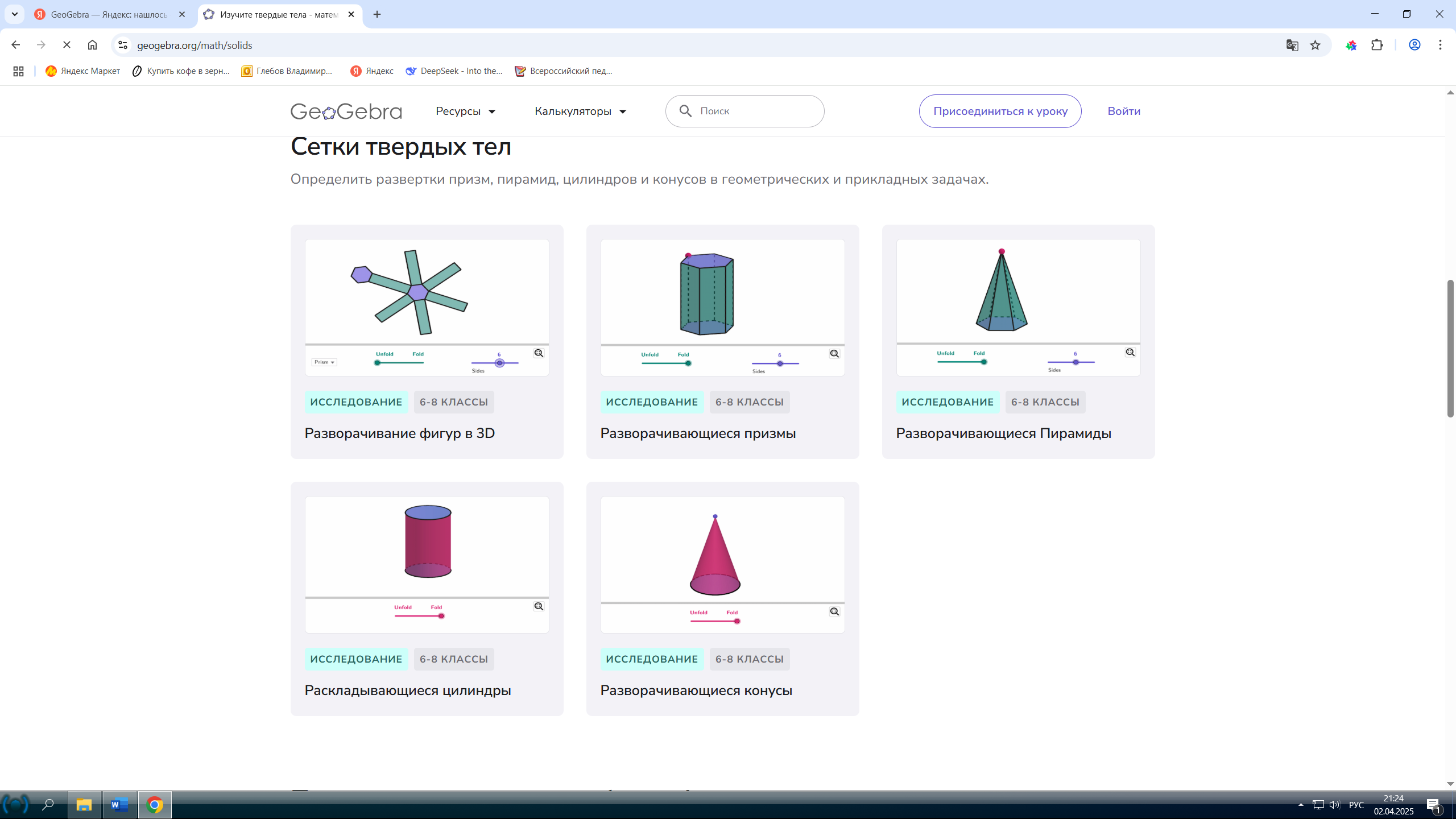Go to browser home page
Screen dimensions: 1456x819
click(x=92, y=45)
